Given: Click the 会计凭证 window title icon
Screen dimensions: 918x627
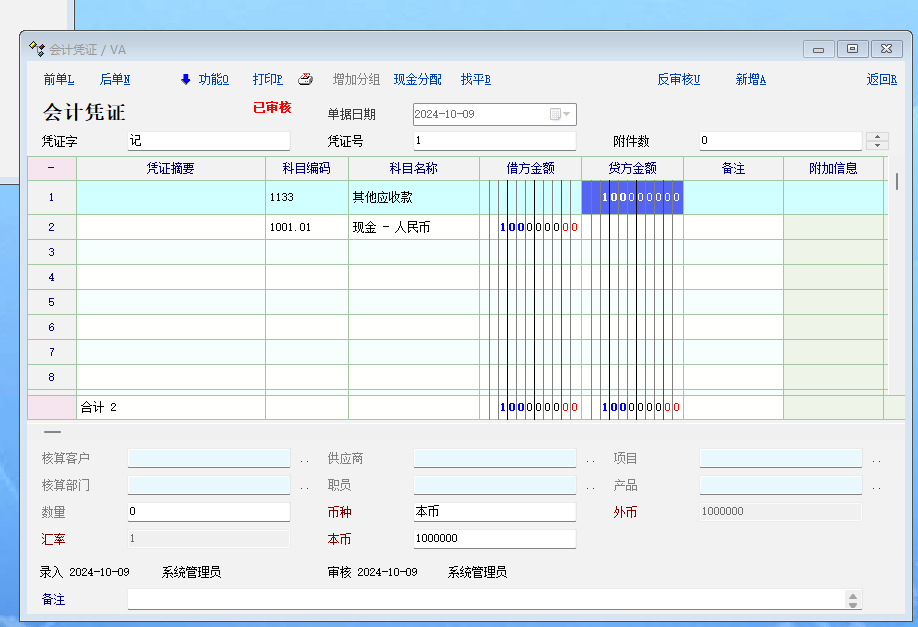Looking at the screenshot, I should 37,49.
